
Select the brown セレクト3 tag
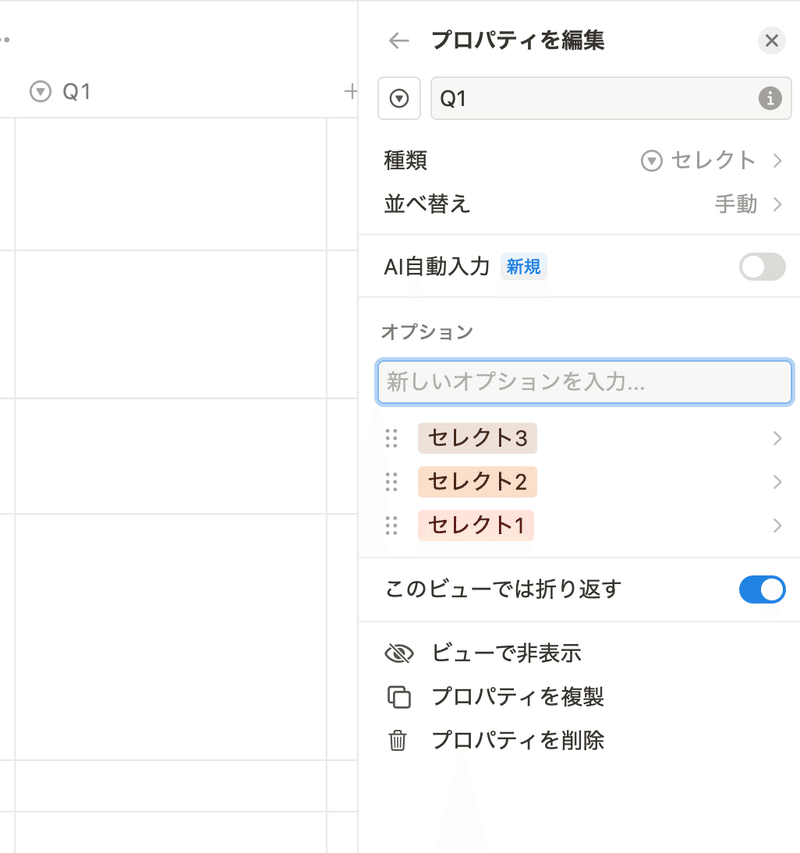(477, 438)
